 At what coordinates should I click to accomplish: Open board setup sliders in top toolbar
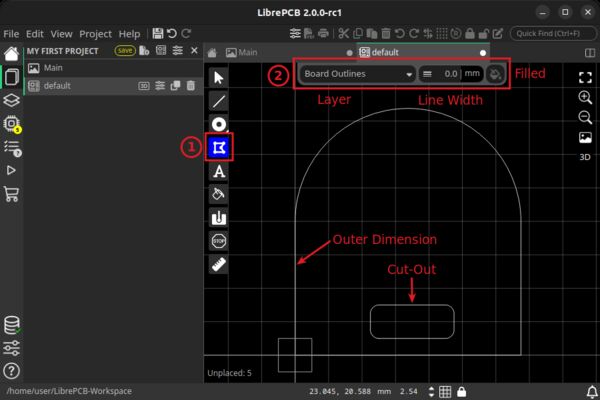[x=295, y=34]
